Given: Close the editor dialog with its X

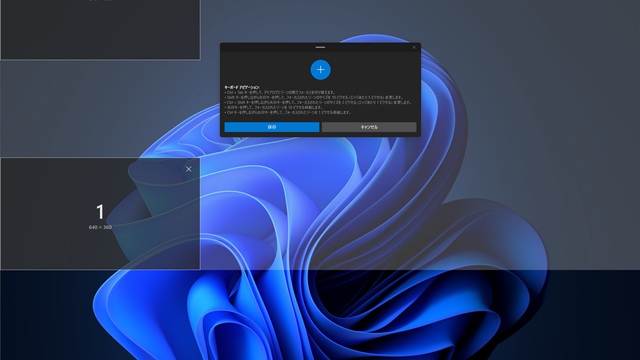Looking at the screenshot, I should (414, 47).
